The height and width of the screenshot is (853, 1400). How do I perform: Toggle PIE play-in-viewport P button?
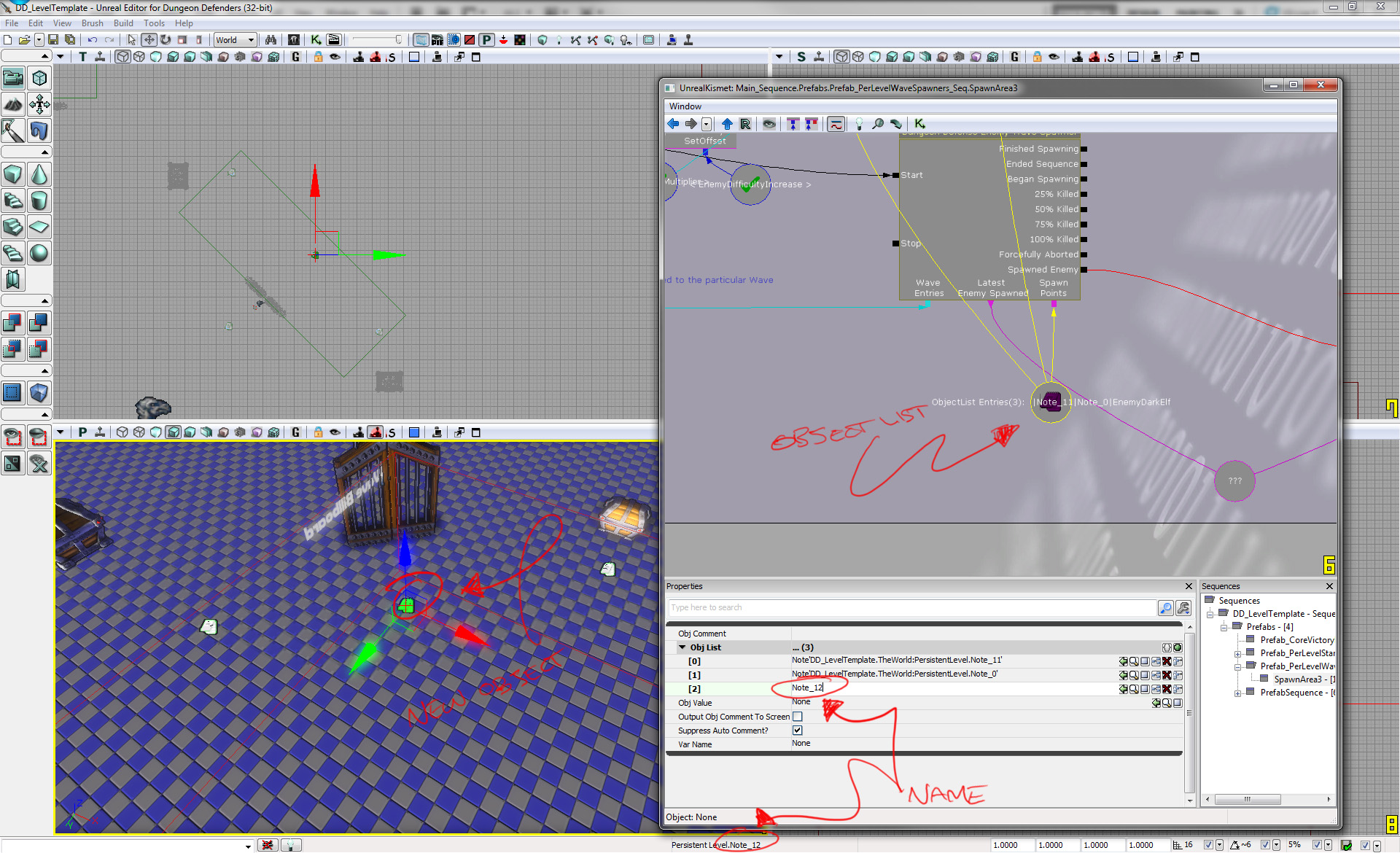(x=486, y=39)
